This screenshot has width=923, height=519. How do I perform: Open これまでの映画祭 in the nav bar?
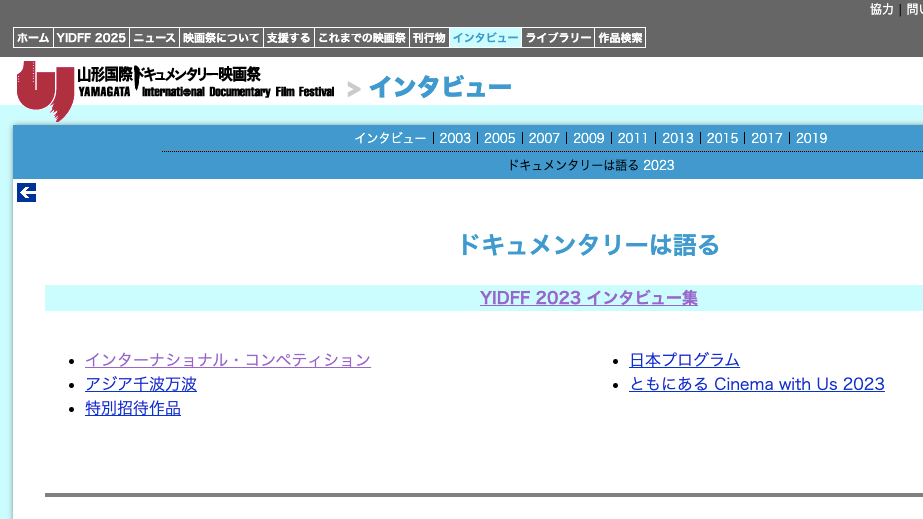(361, 38)
